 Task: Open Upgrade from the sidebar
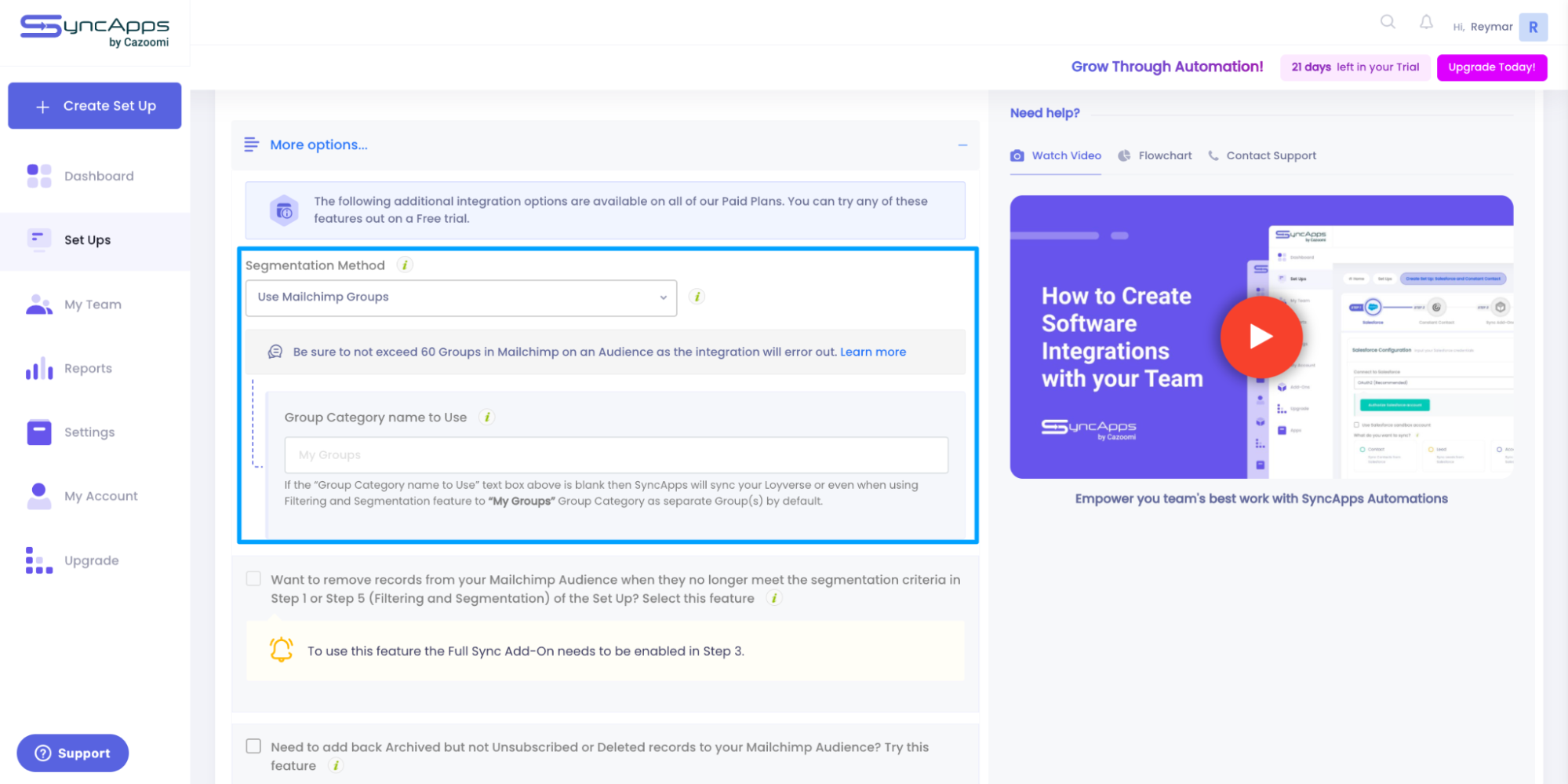pos(95,560)
